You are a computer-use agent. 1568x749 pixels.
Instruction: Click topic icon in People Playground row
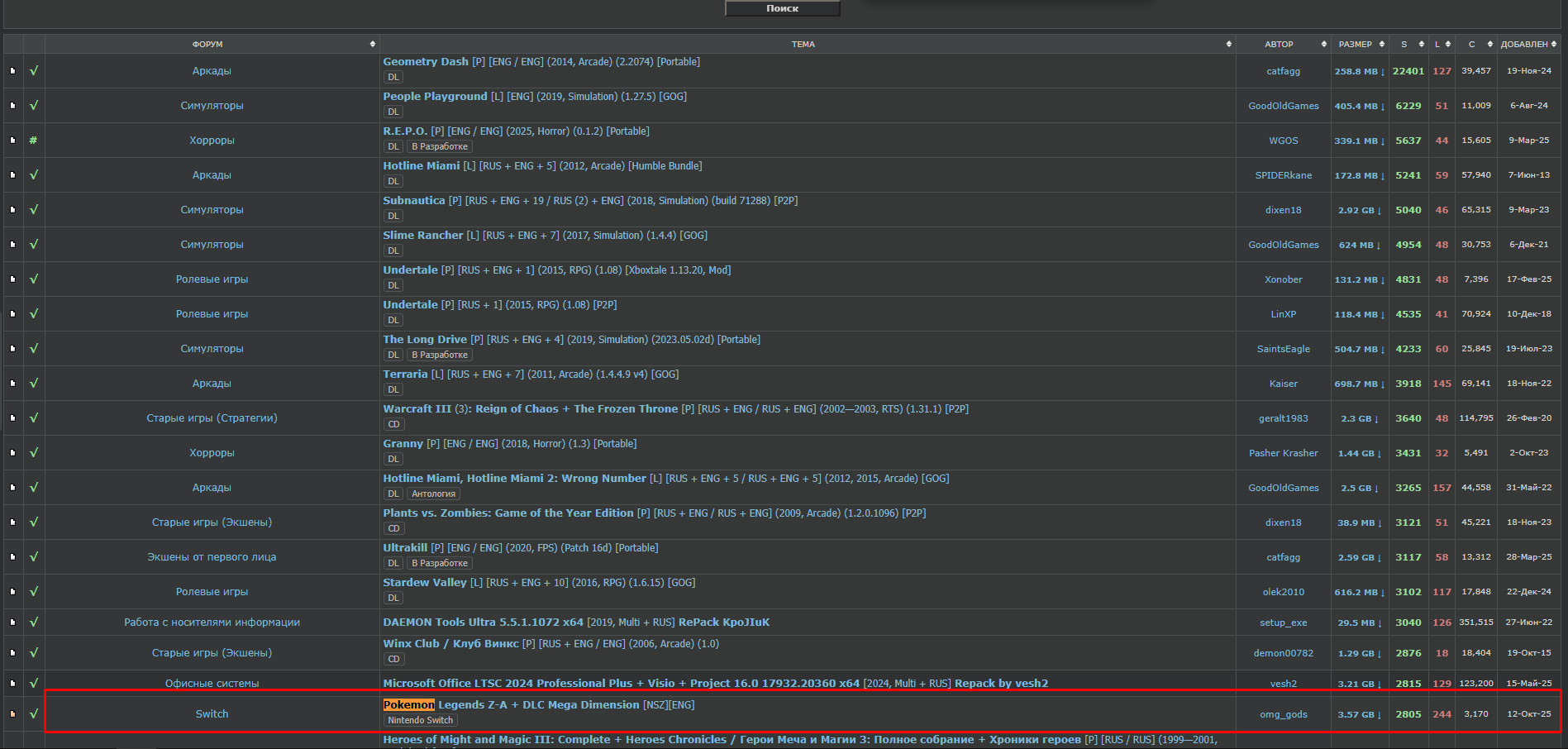click(12, 106)
